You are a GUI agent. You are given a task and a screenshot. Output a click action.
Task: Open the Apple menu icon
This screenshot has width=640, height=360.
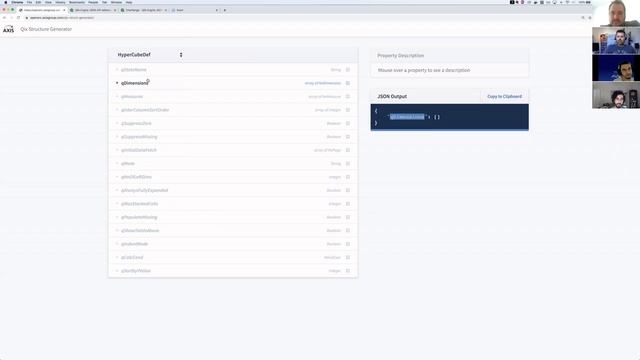click(x=6, y=2)
